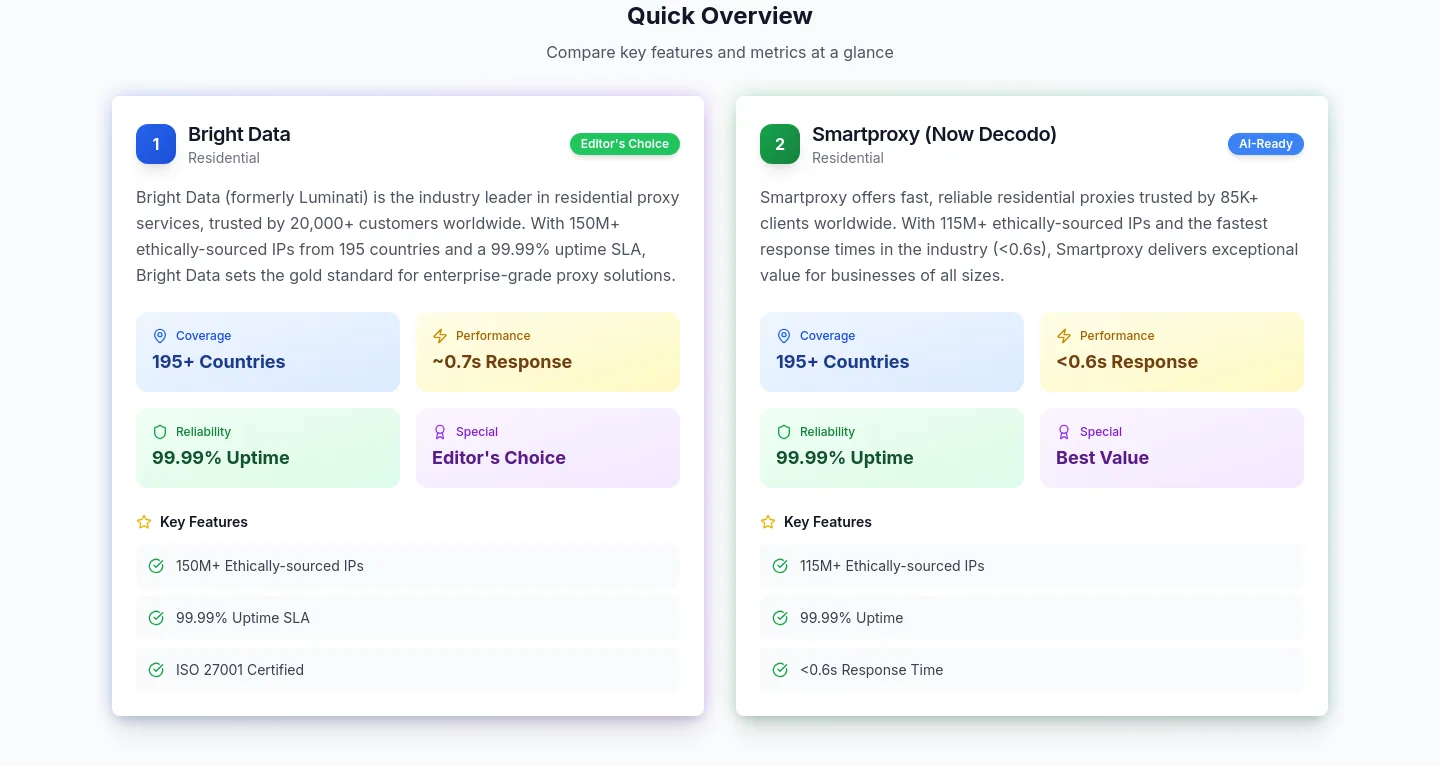Click Smartproxy's 99.99% Uptime reliability value
The width and height of the screenshot is (1440, 766).
(x=845, y=458)
